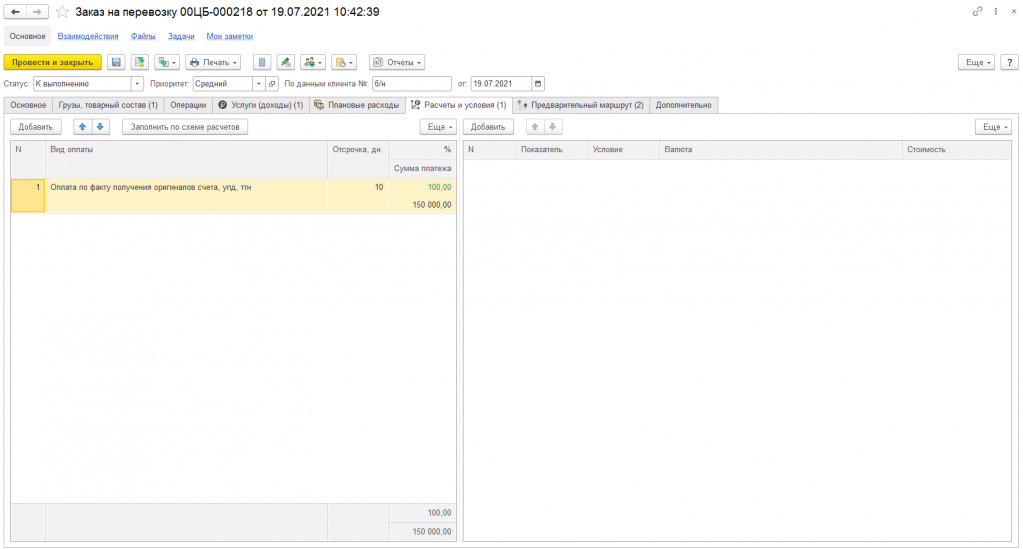This screenshot has height=549, width=1023.
Task: Click the По данным клиента № field
Action: click(411, 84)
